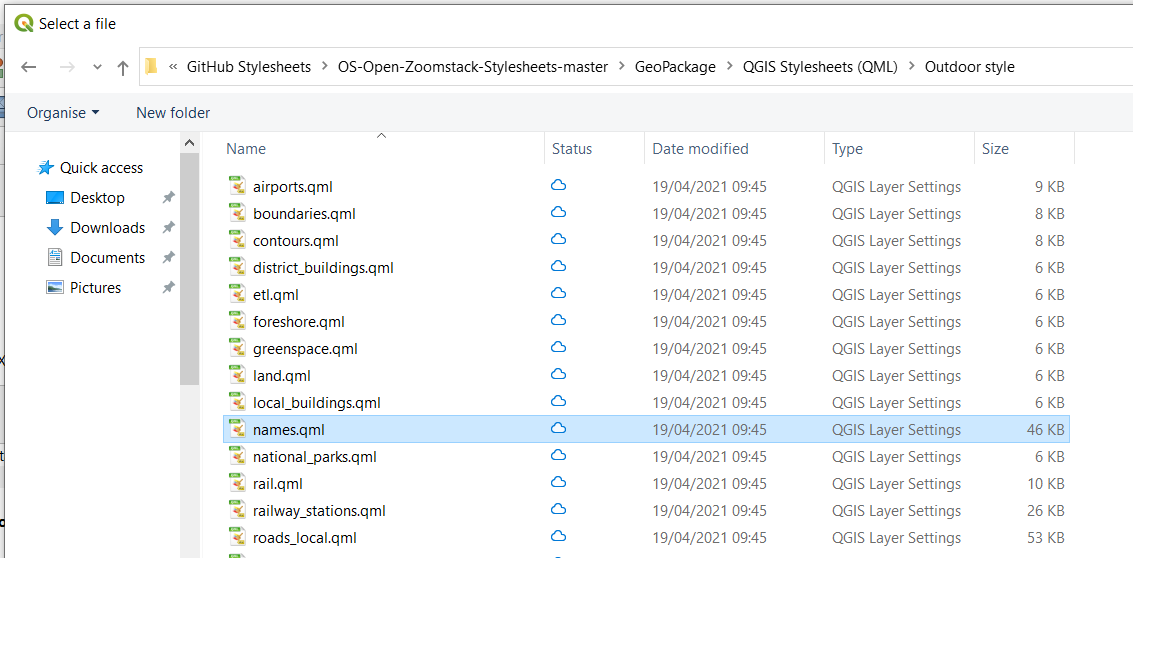This screenshot has width=1152, height=648.
Task: Click the New folder button
Action: [172, 112]
